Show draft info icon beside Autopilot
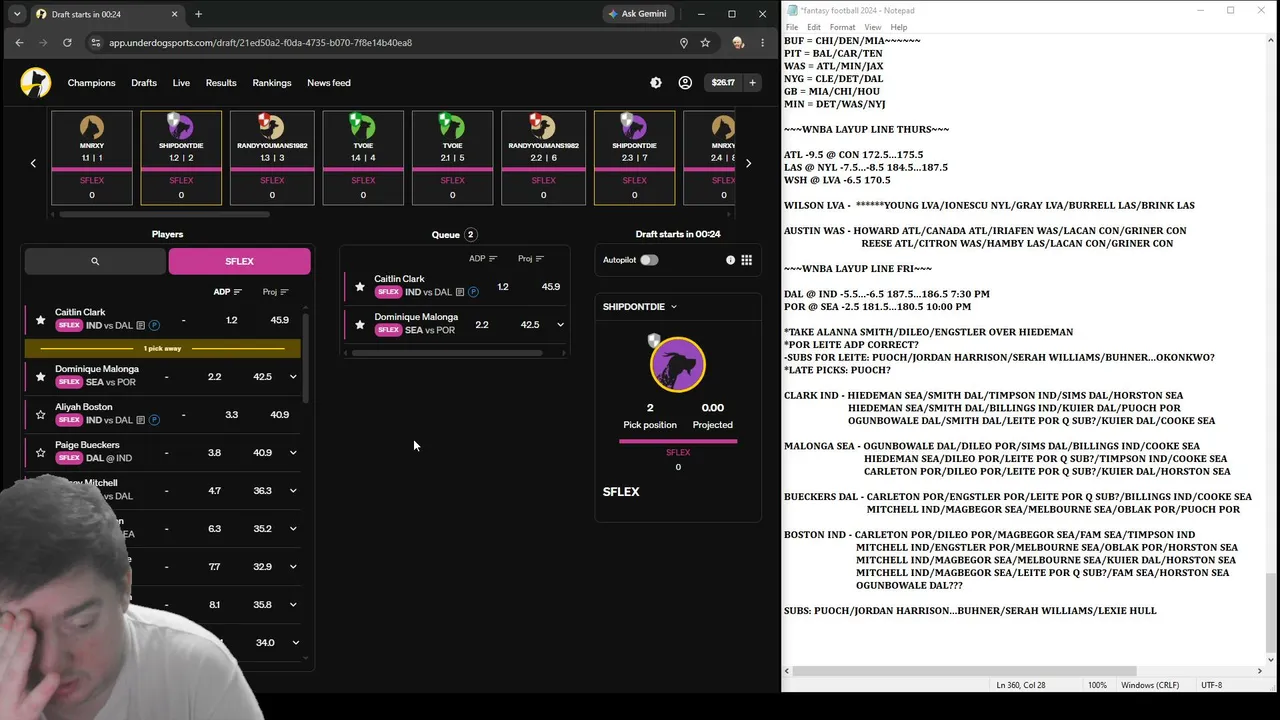 [x=730, y=260]
